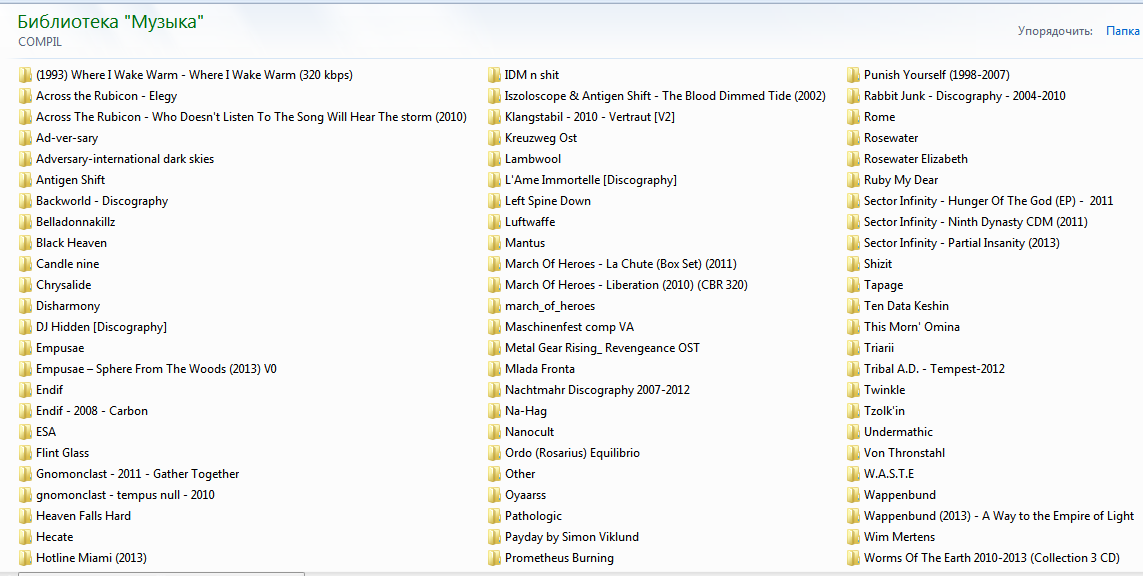
Task: Select 'Payday by Simon Viklund' folder name
Action: click(572, 537)
